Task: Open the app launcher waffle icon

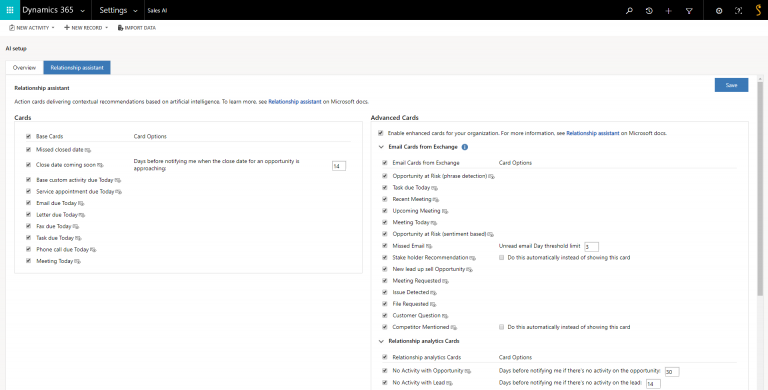Action: point(10,10)
